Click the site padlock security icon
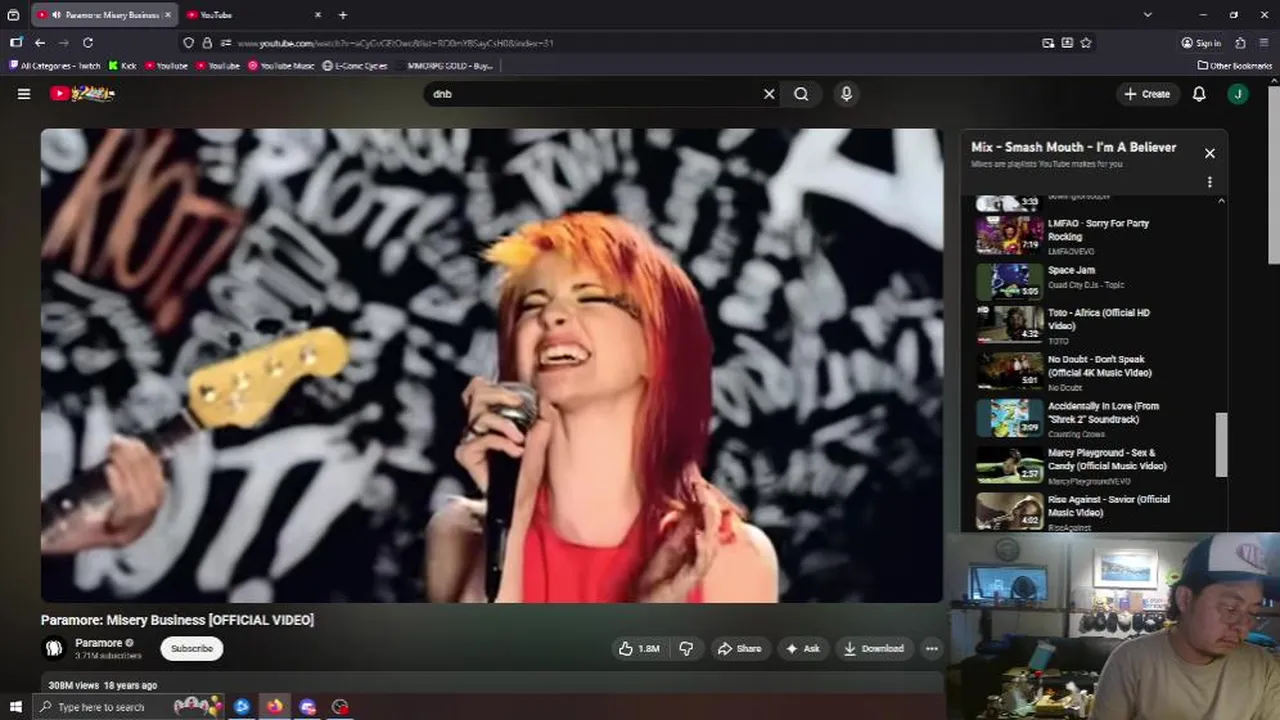Image resolution: width=1280 pixels, height=720 pixels. click(x=207, y=43)
